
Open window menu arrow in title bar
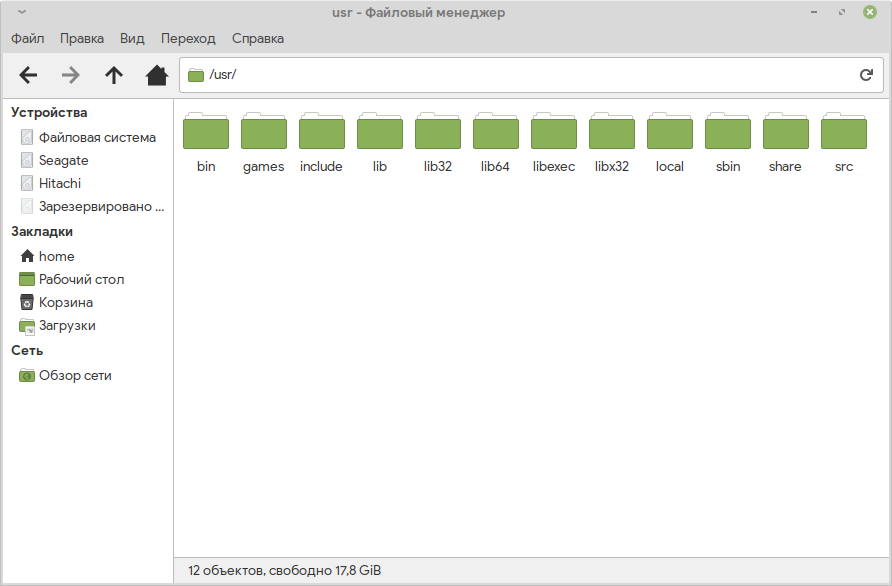22,12
